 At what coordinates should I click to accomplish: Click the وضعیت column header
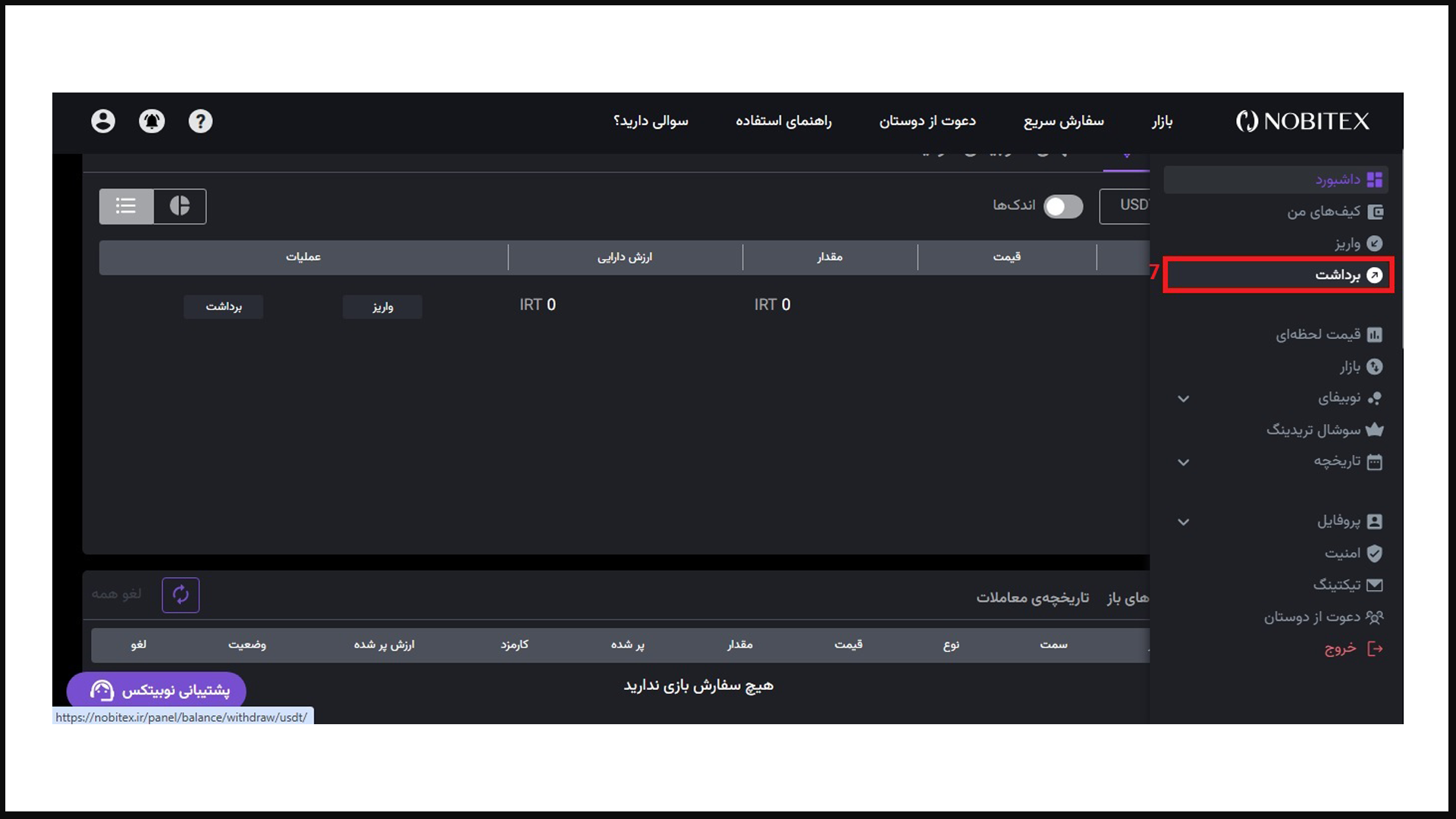(247, 645)
